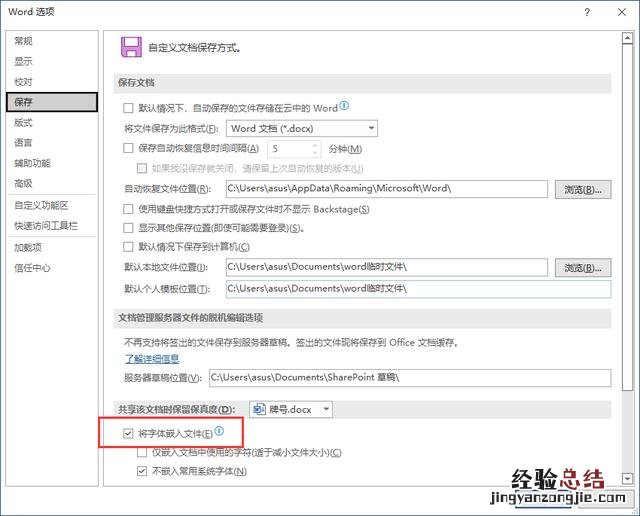Enable 默认情况下保存到计算机 checkbox
This screenshot has height=516, width=640.
[x=128, y=247]
